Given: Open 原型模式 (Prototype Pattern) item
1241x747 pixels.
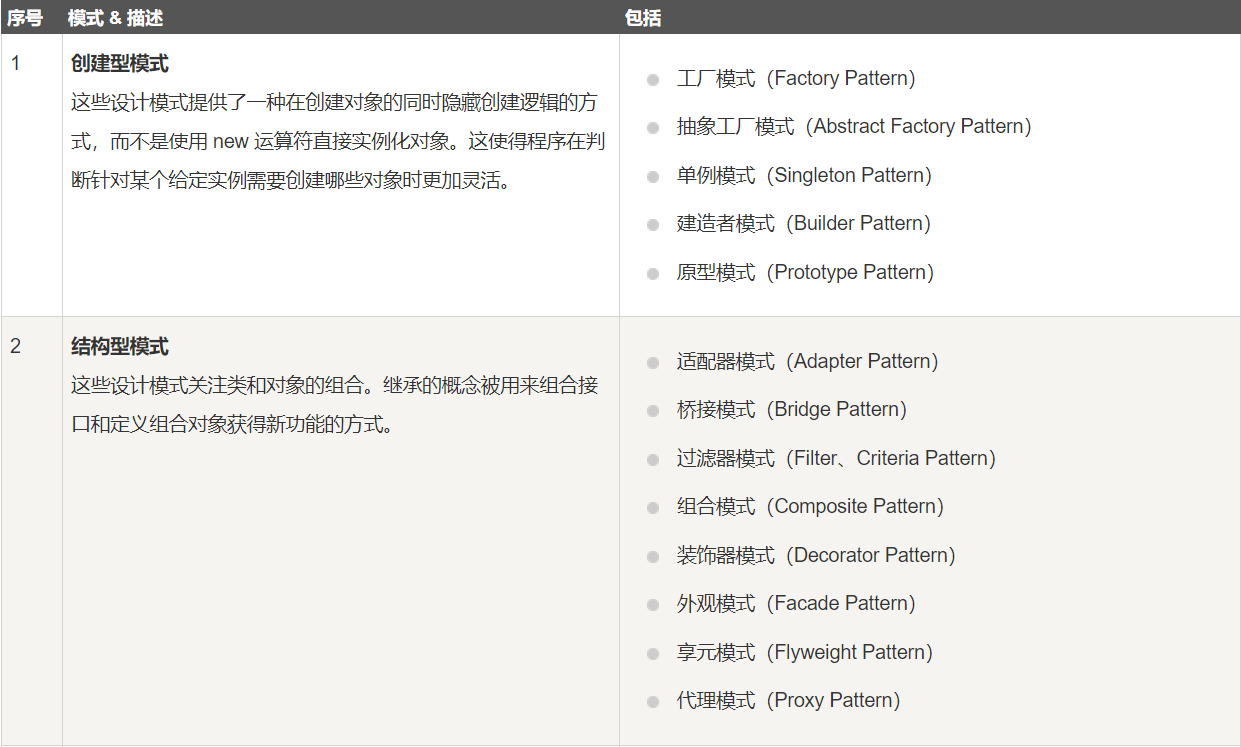Looking at the screenshot, I should (804, 272).
